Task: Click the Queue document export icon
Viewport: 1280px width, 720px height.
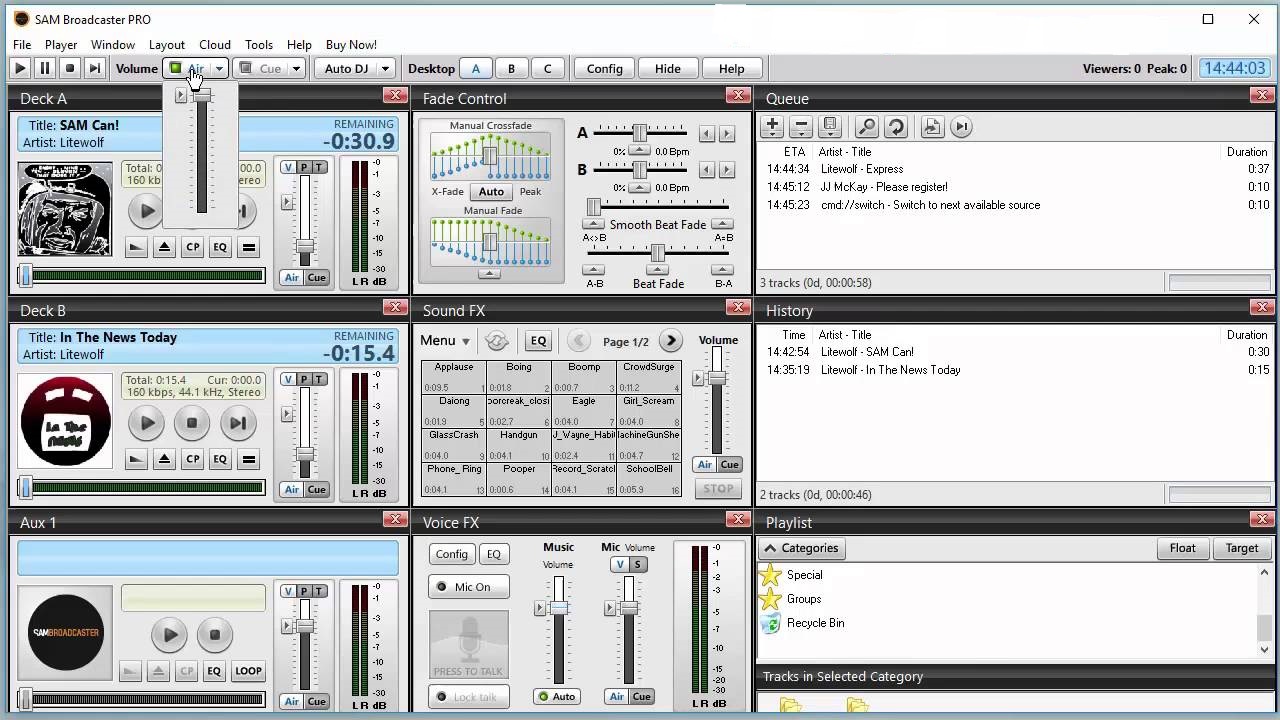Action: [932, 127]
